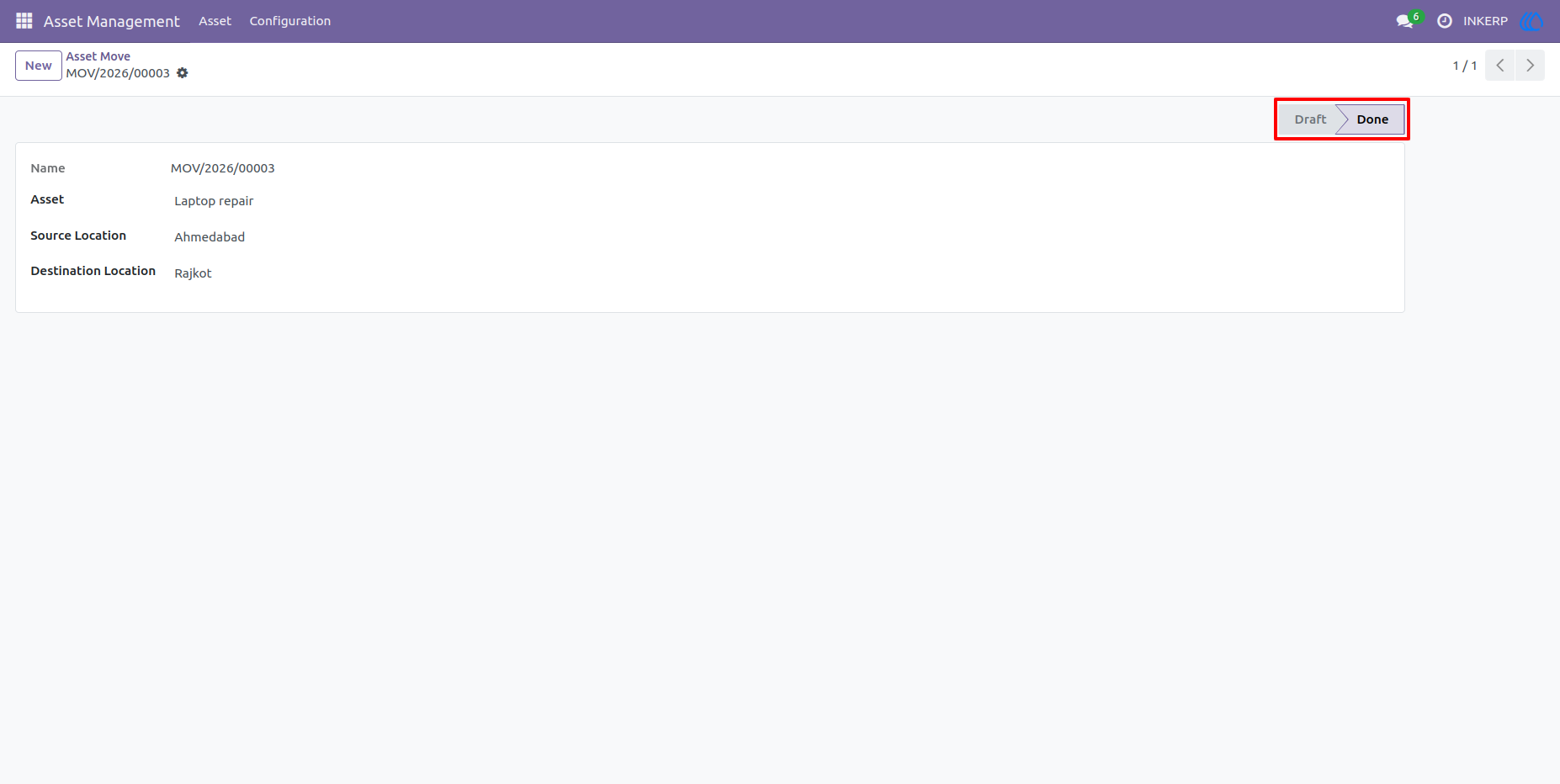This screenshot has height=784, width=1560.
Task: Open the gear actions menu beside MOV/2026/00003
Action: pos(183,73)
